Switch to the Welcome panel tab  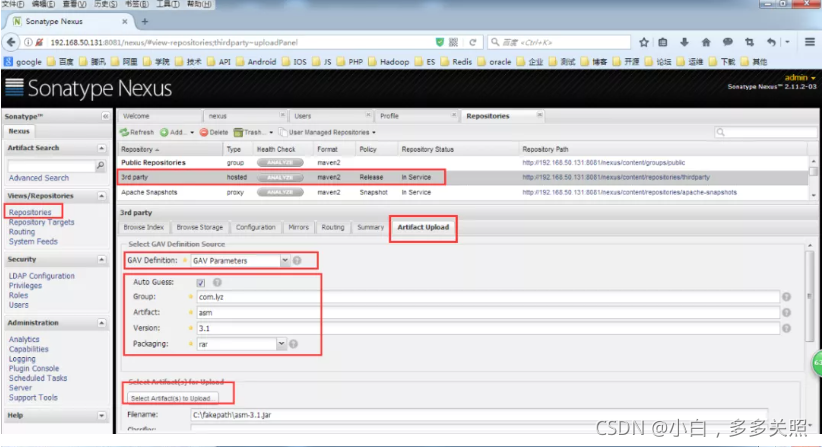[x=160, y=116]
